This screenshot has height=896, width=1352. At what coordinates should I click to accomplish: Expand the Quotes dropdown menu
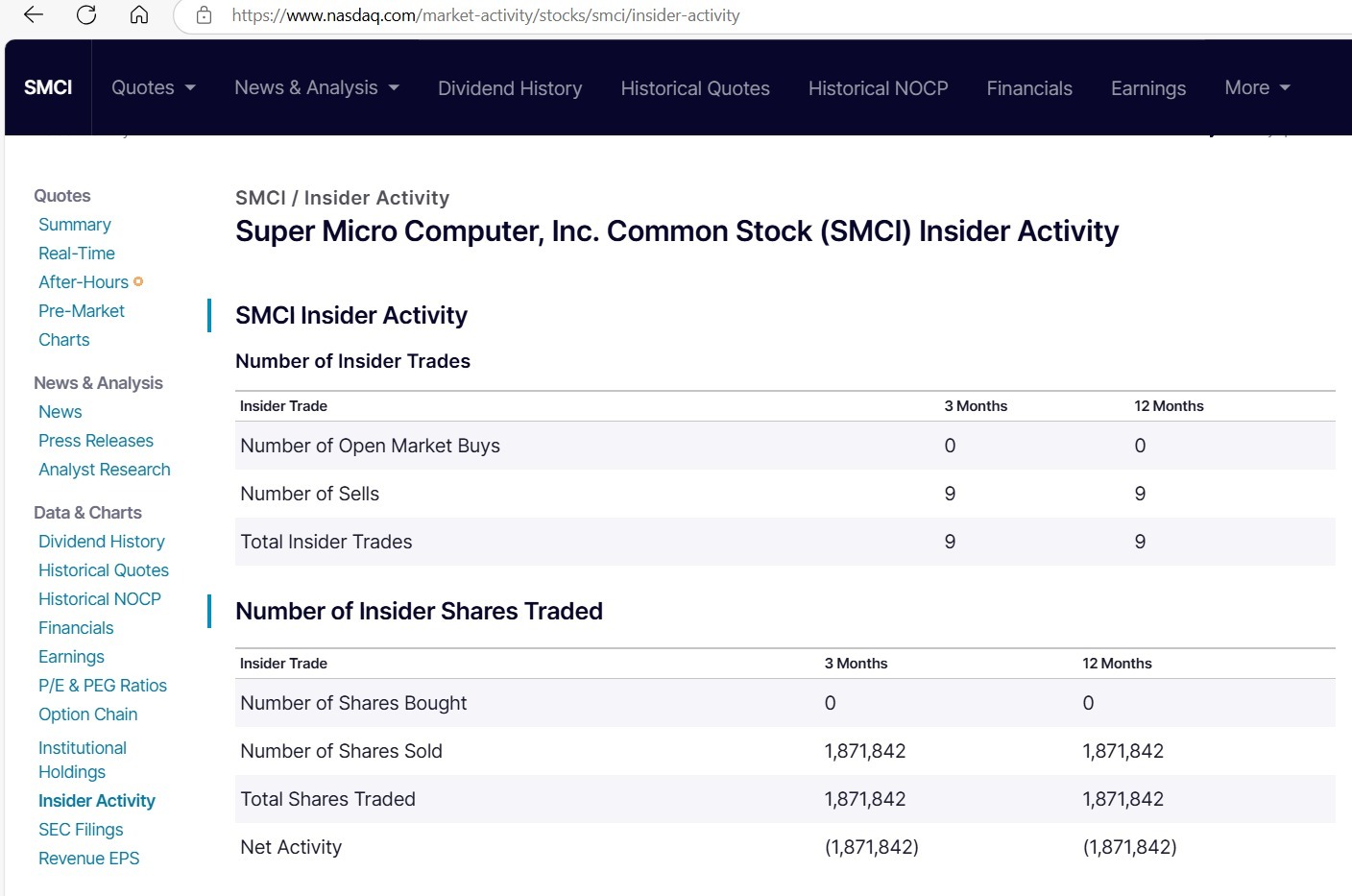click(154, 87)
